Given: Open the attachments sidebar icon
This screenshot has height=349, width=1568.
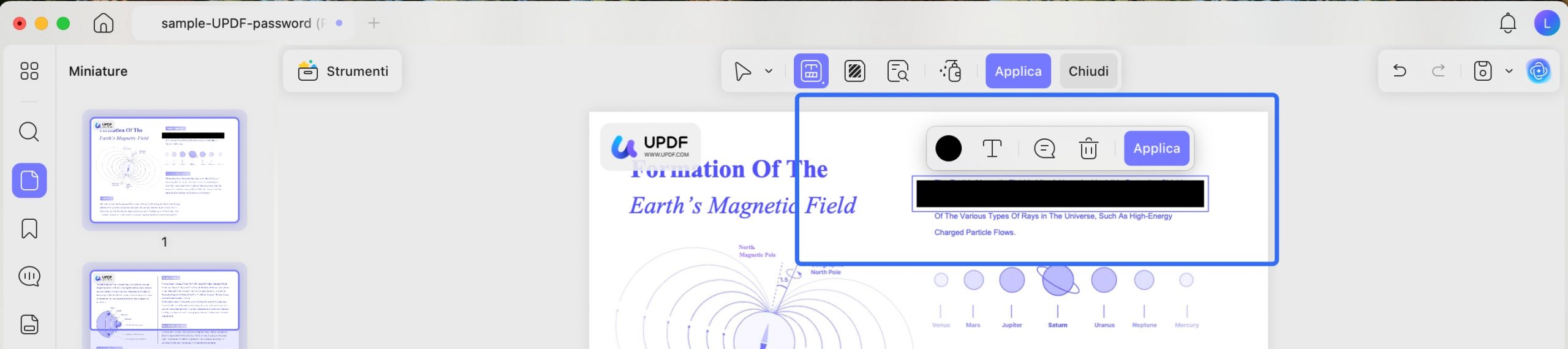Looking at the screenshot, I should (x=29, y=325).
